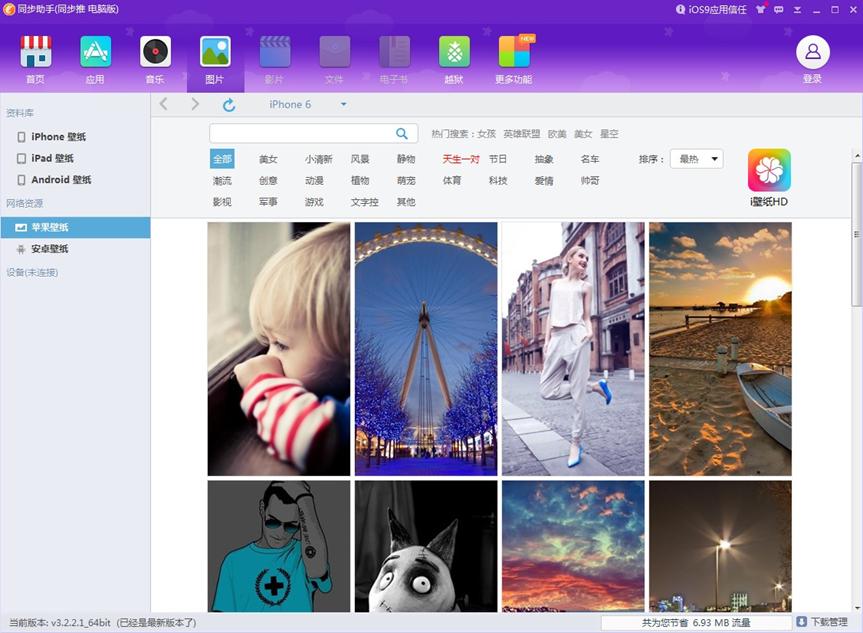This screenshot has height=633, width=863.
Task: Select the 全部 category filter
Action: click(222, 159)
